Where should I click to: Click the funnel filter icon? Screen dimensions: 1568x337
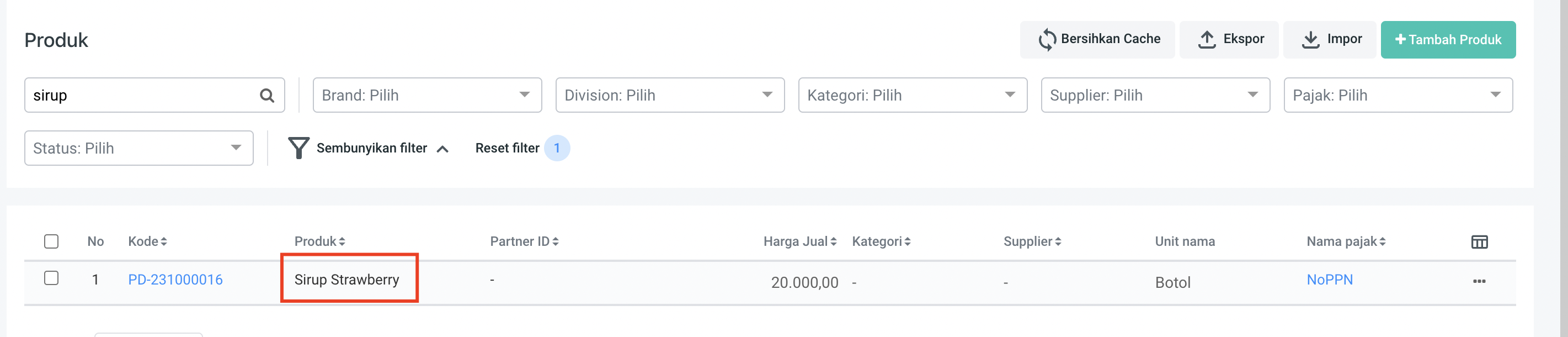pos(298,148)
